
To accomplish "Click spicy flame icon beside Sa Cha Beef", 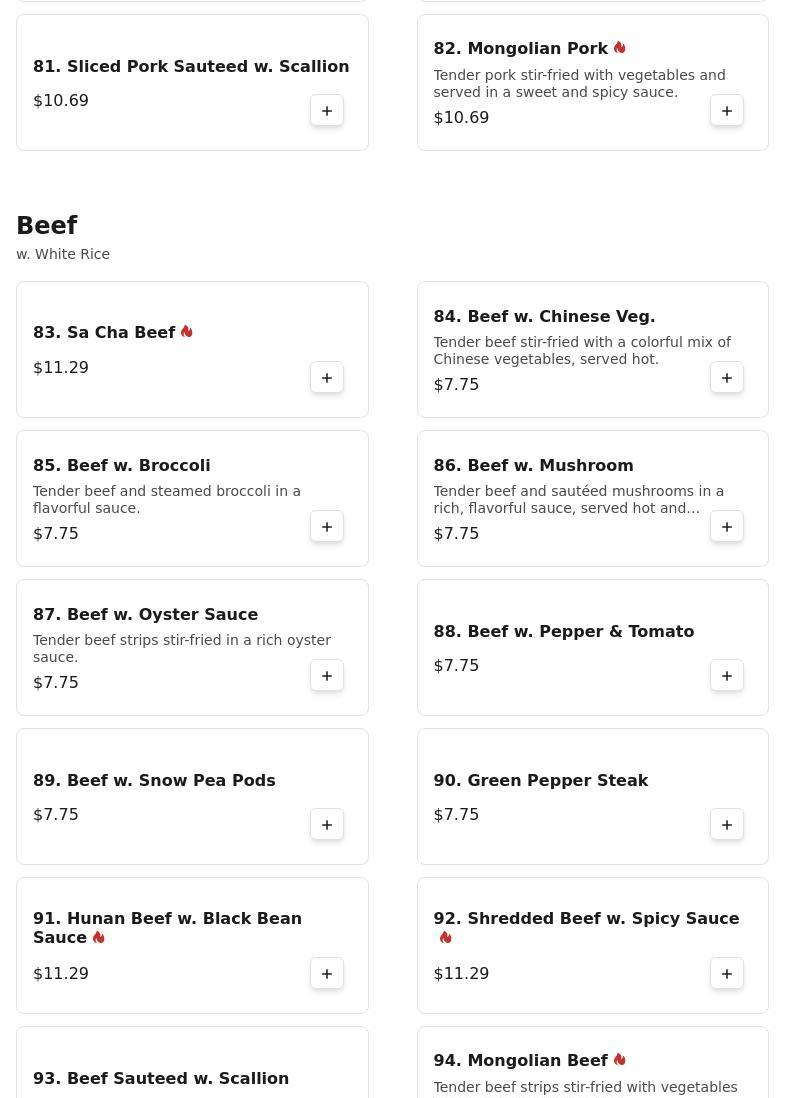I will 187,332.
